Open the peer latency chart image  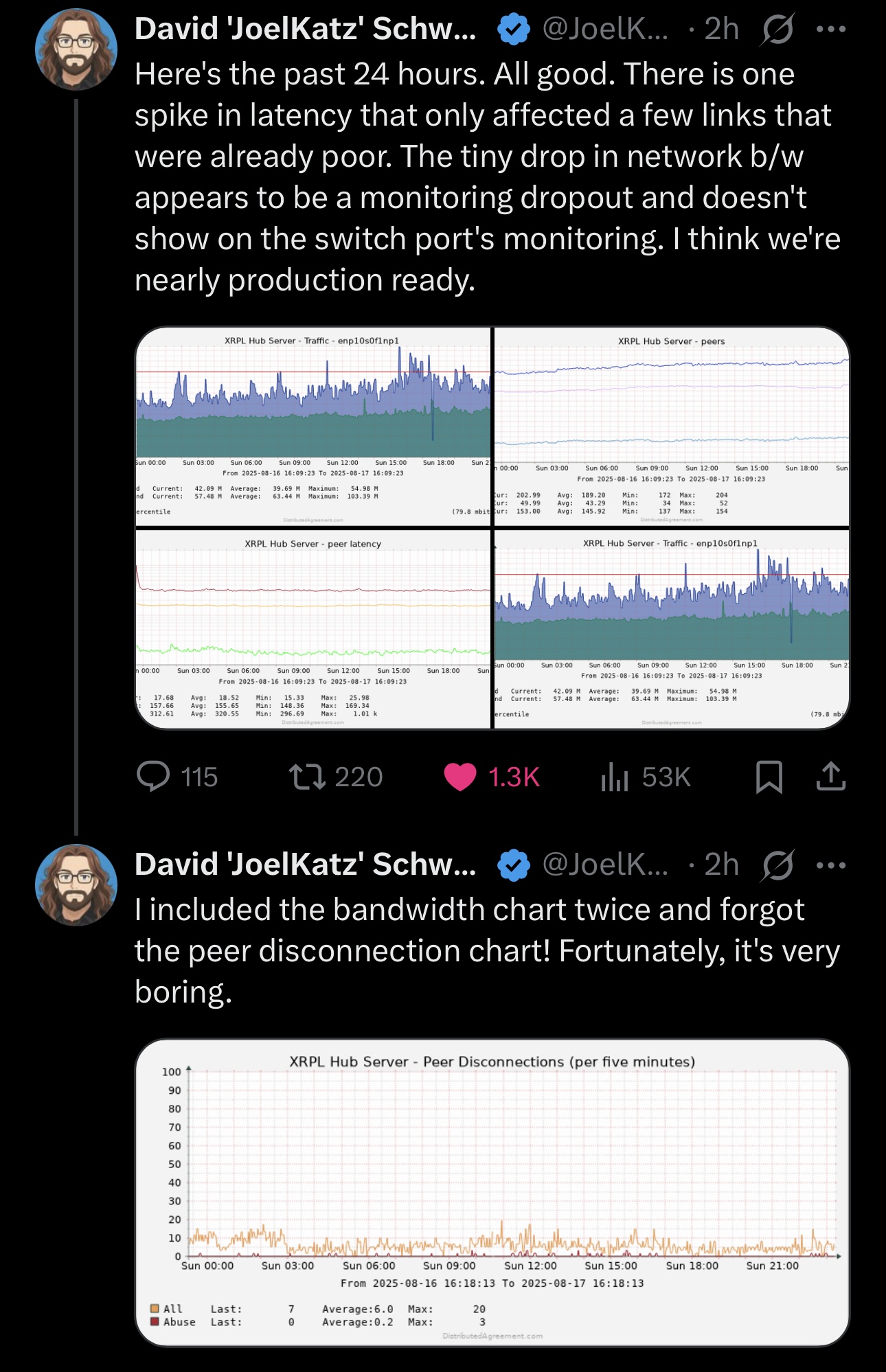[313, 629]
